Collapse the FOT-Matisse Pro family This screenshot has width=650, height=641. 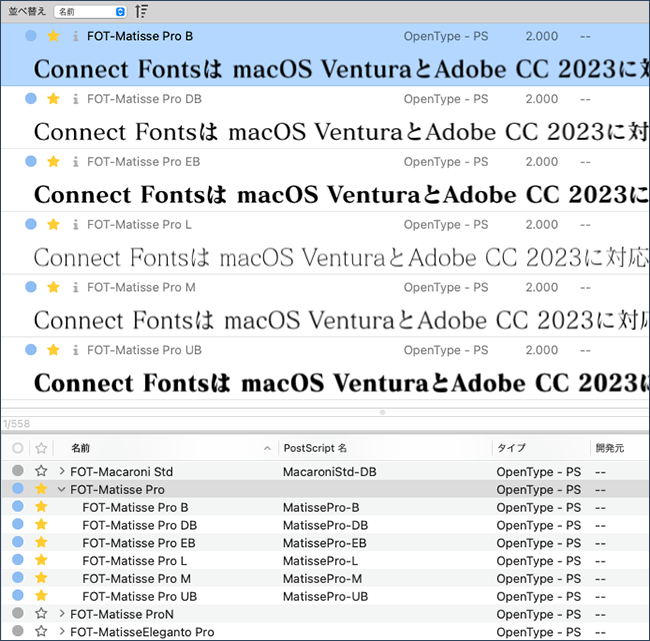click(x=62, y=489)
